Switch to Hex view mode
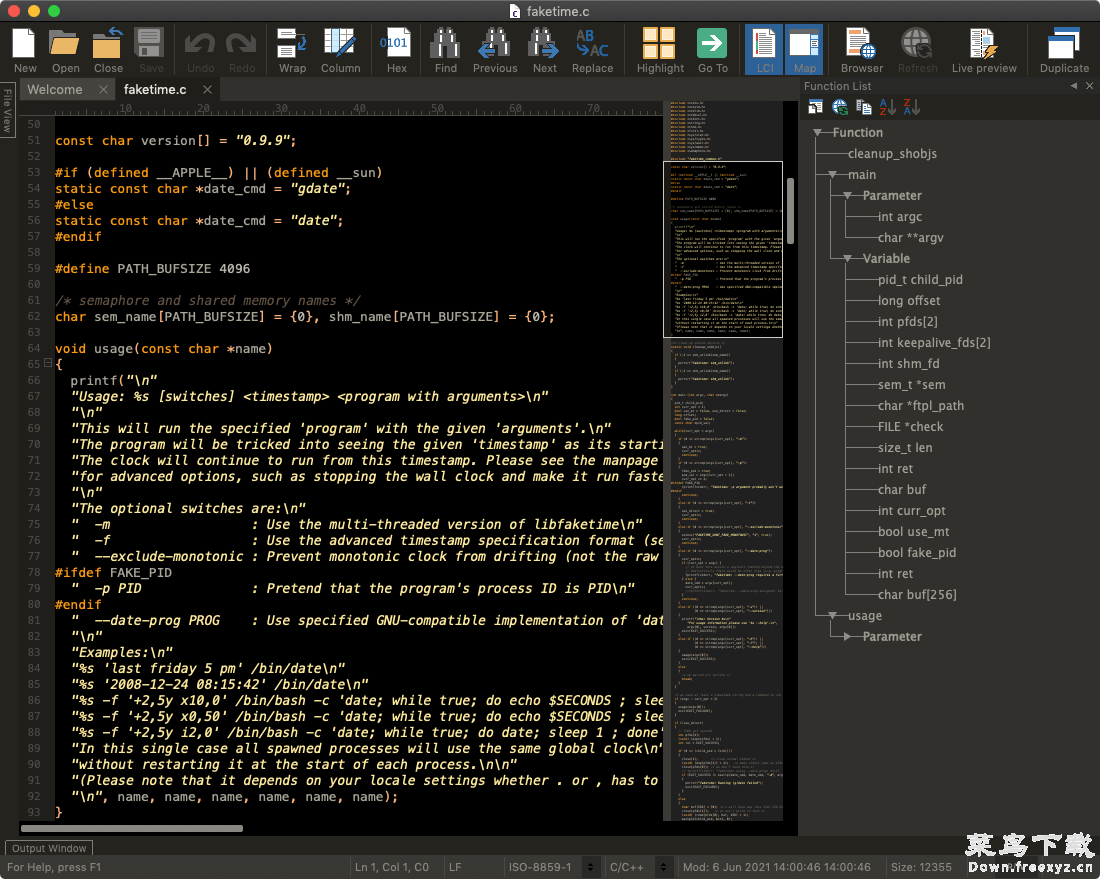 tap(396, 50)
